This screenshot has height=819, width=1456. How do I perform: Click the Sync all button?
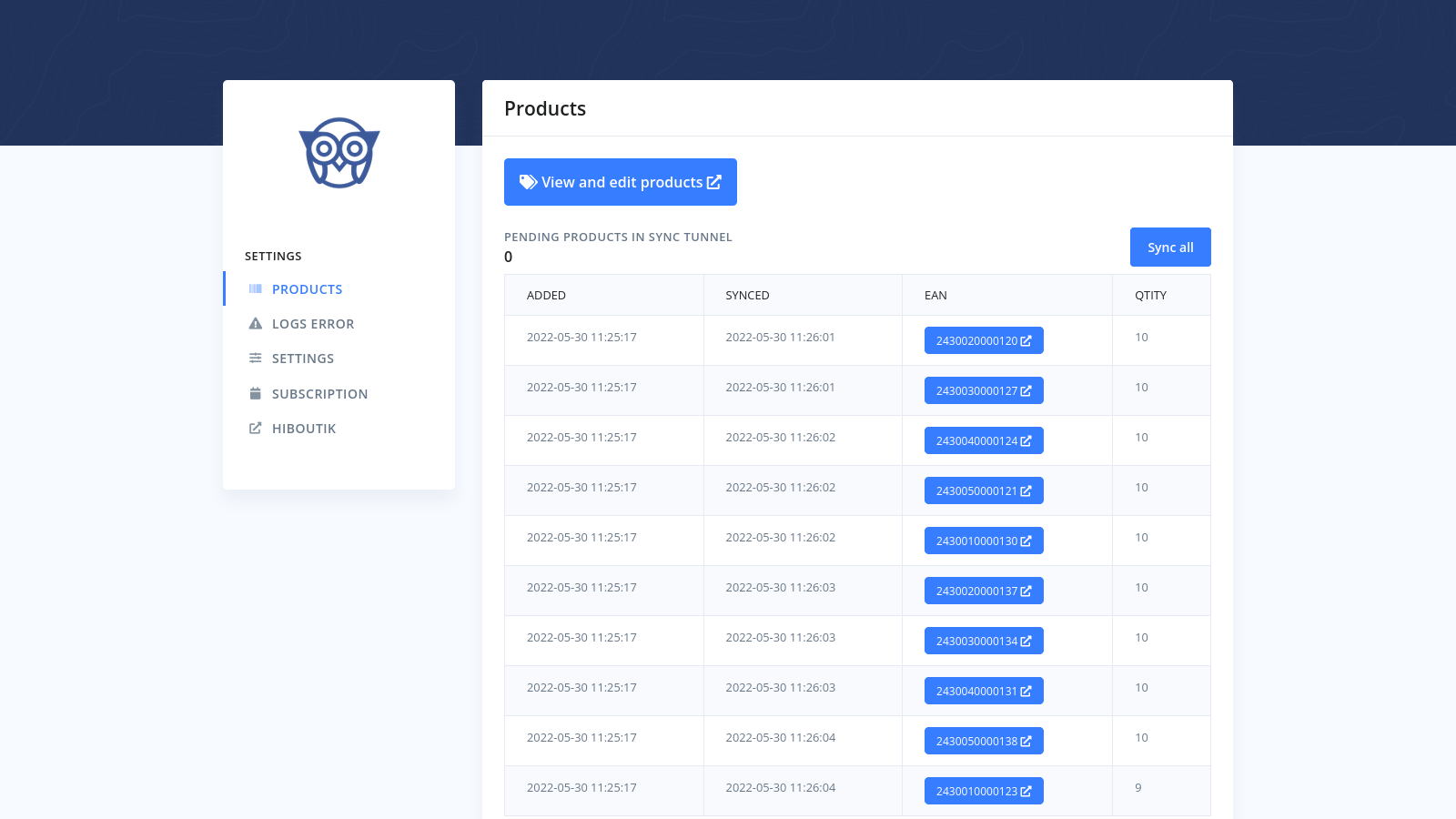click(1170, 247)
